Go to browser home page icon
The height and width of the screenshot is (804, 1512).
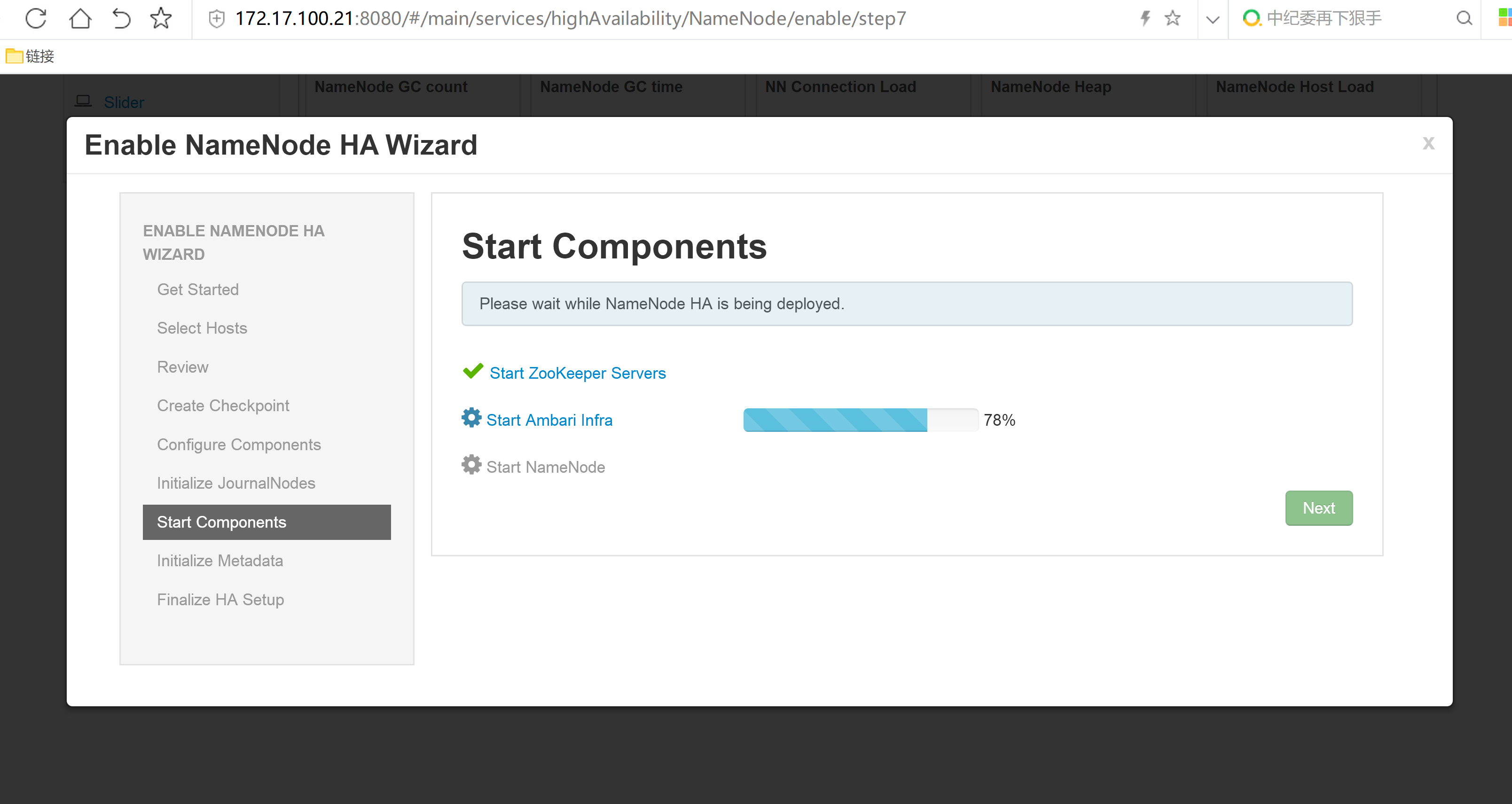80,18
